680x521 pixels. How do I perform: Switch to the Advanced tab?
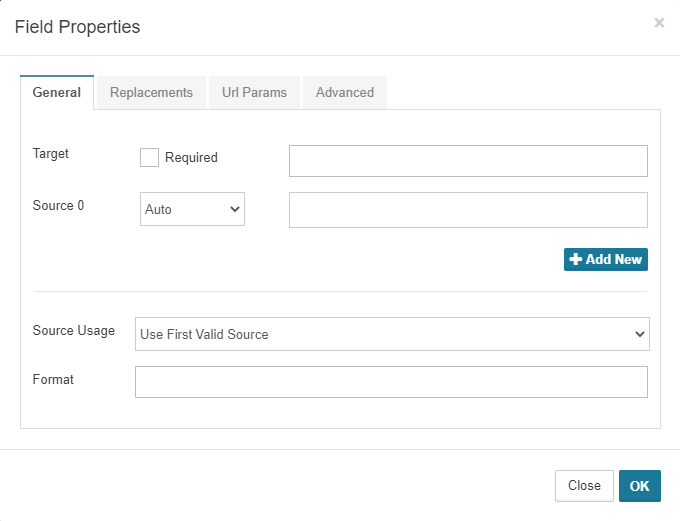pos(345,92)
